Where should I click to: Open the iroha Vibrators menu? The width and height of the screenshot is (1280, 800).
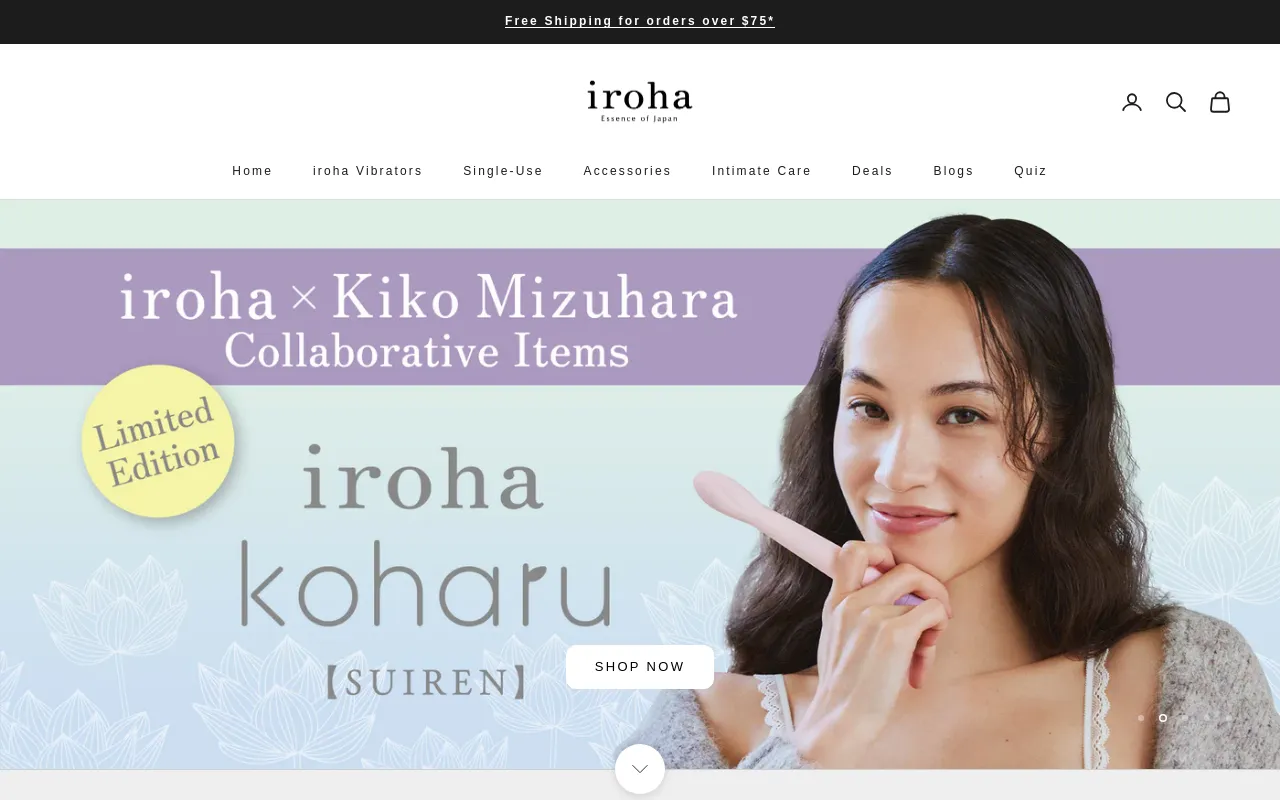368,171
